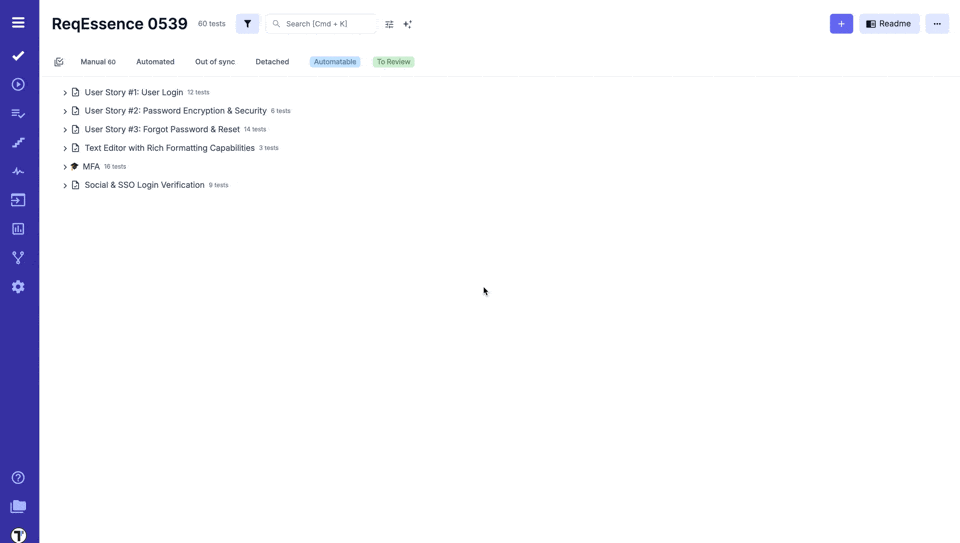Viewport: 960px width, 543px height.
Task: Switch to the Out of sync tab
Action: (x=215, y=62)
